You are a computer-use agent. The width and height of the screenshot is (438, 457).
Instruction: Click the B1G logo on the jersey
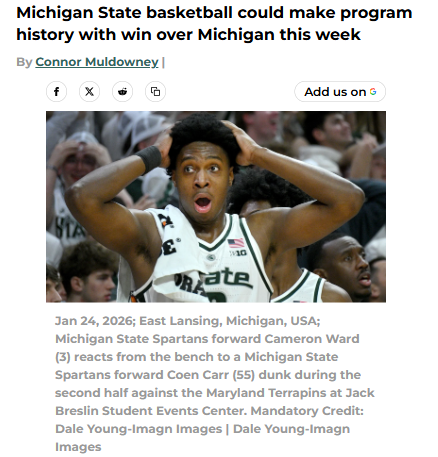click(x=238, y=253)
